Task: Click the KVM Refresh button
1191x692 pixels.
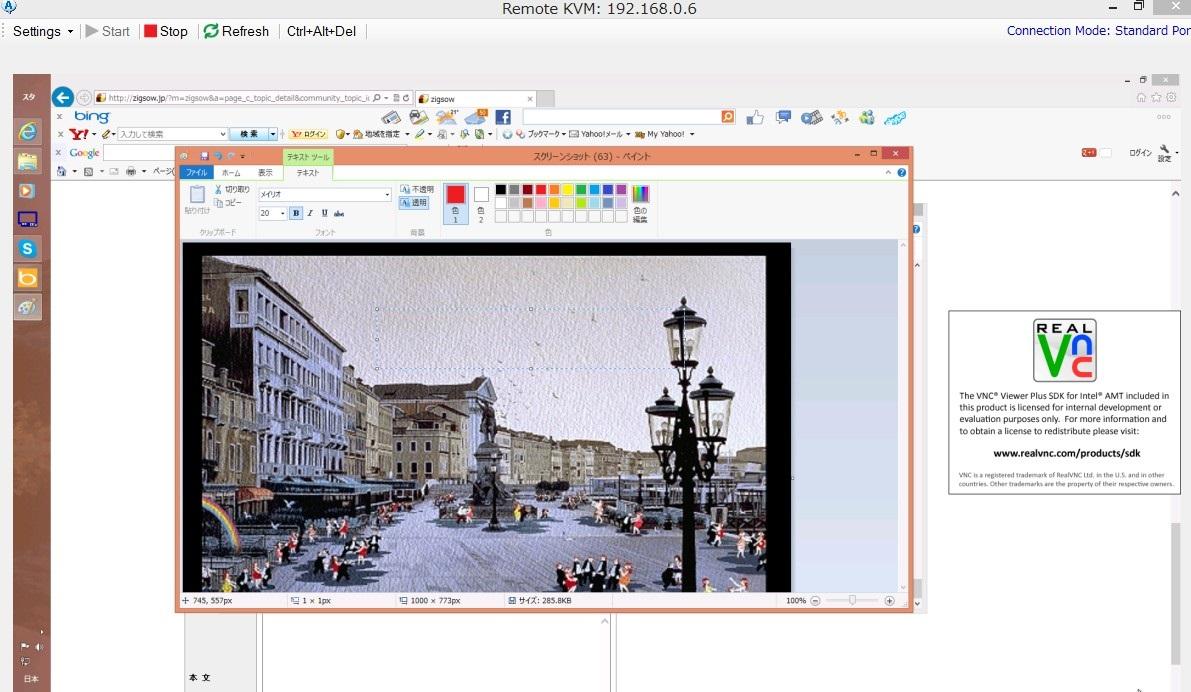Action: (236, 31)
